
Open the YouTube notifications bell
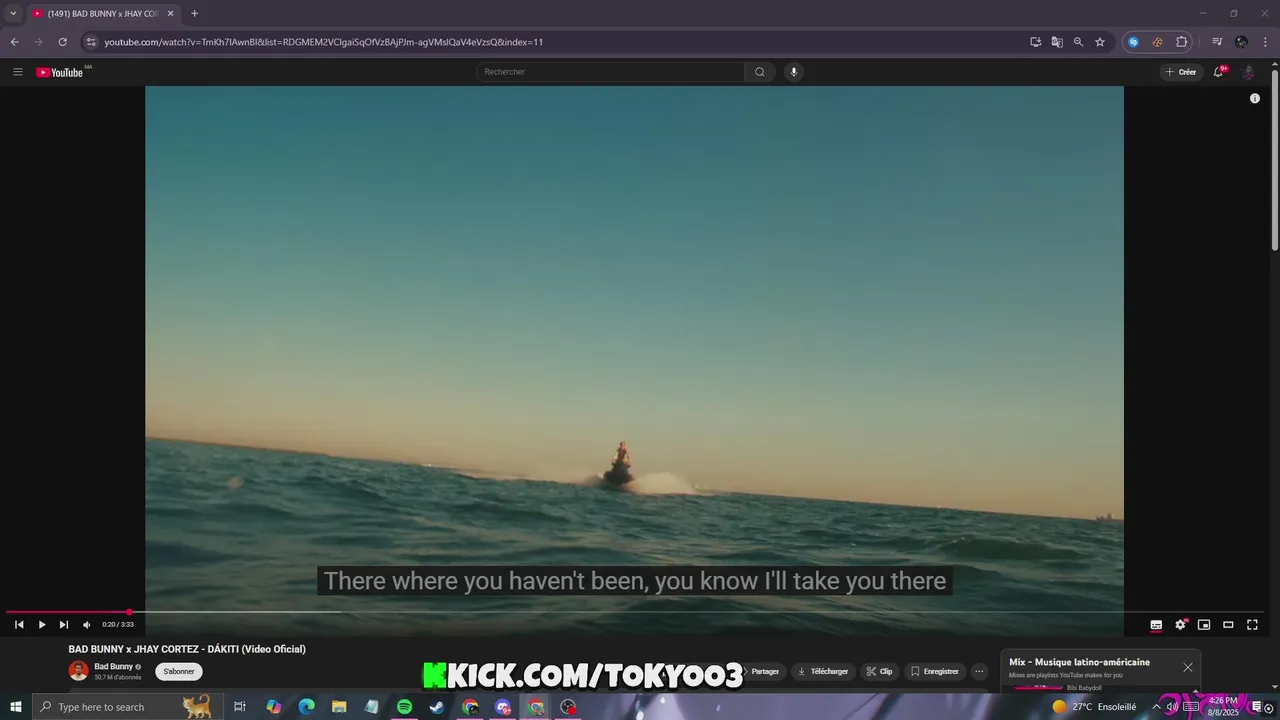pos(1218,72)
